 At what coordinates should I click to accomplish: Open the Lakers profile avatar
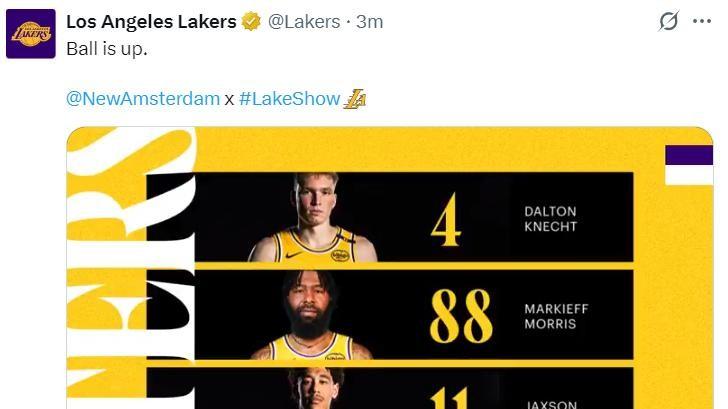31,33
